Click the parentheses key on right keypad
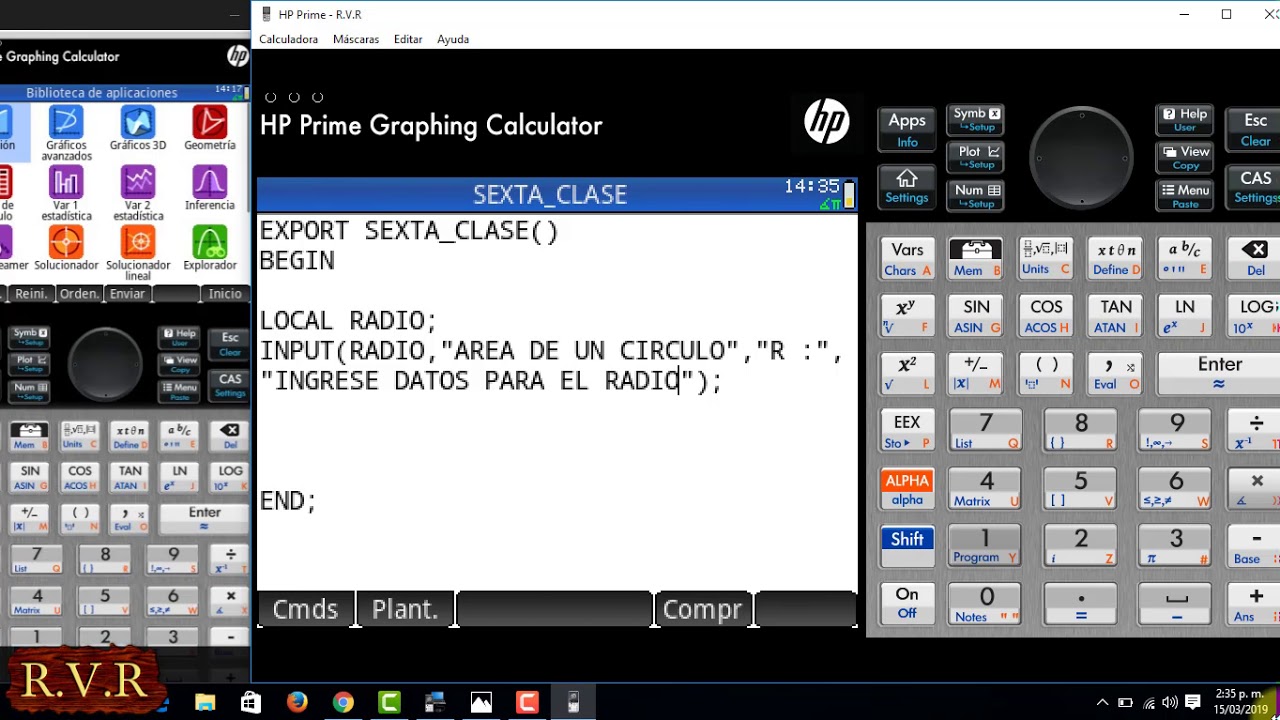The width and height of the screenshot is (1280, 720). (x=1046, y=373)
